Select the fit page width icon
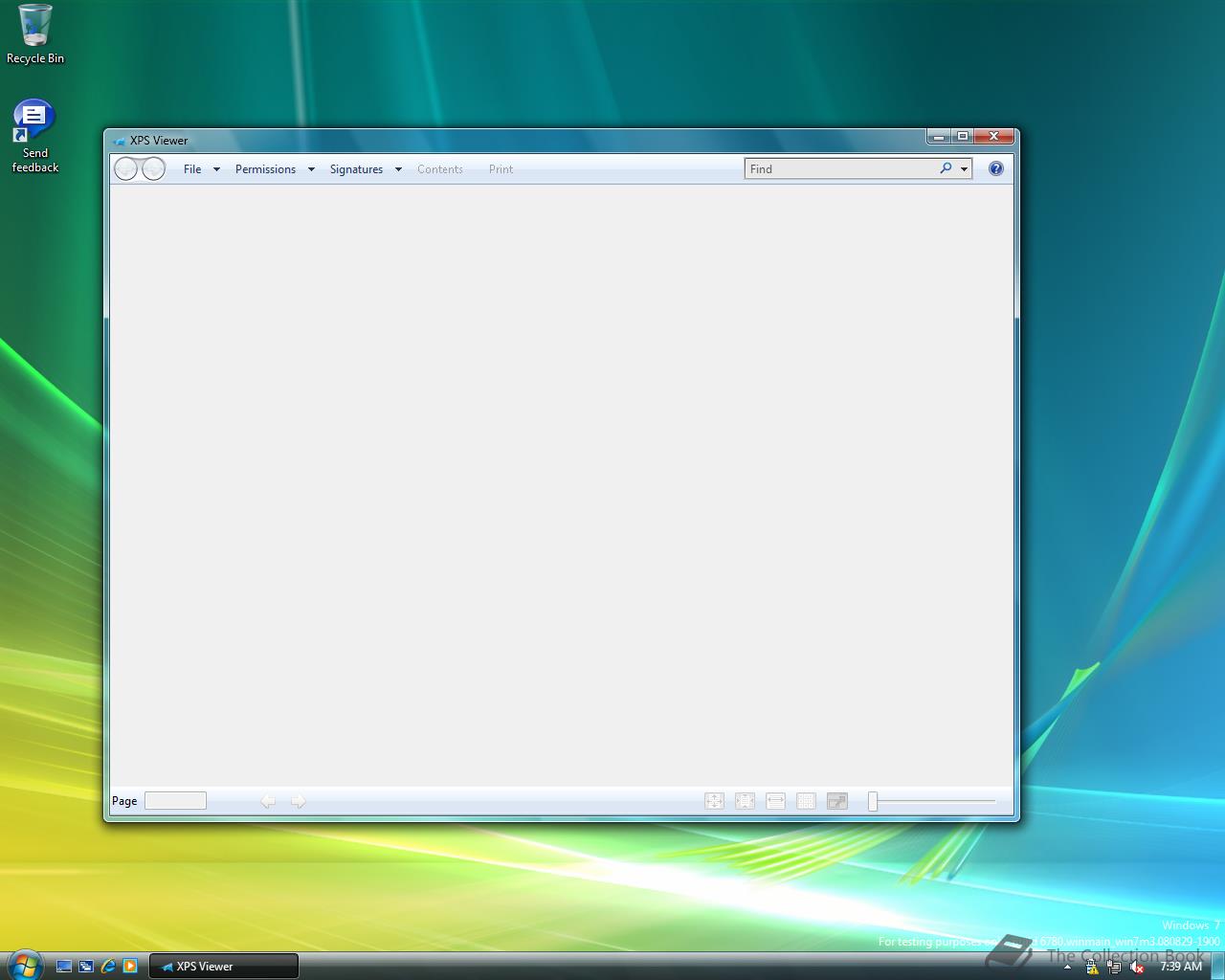This screenshot has height=980, width=1225. (x=775, y=801)
